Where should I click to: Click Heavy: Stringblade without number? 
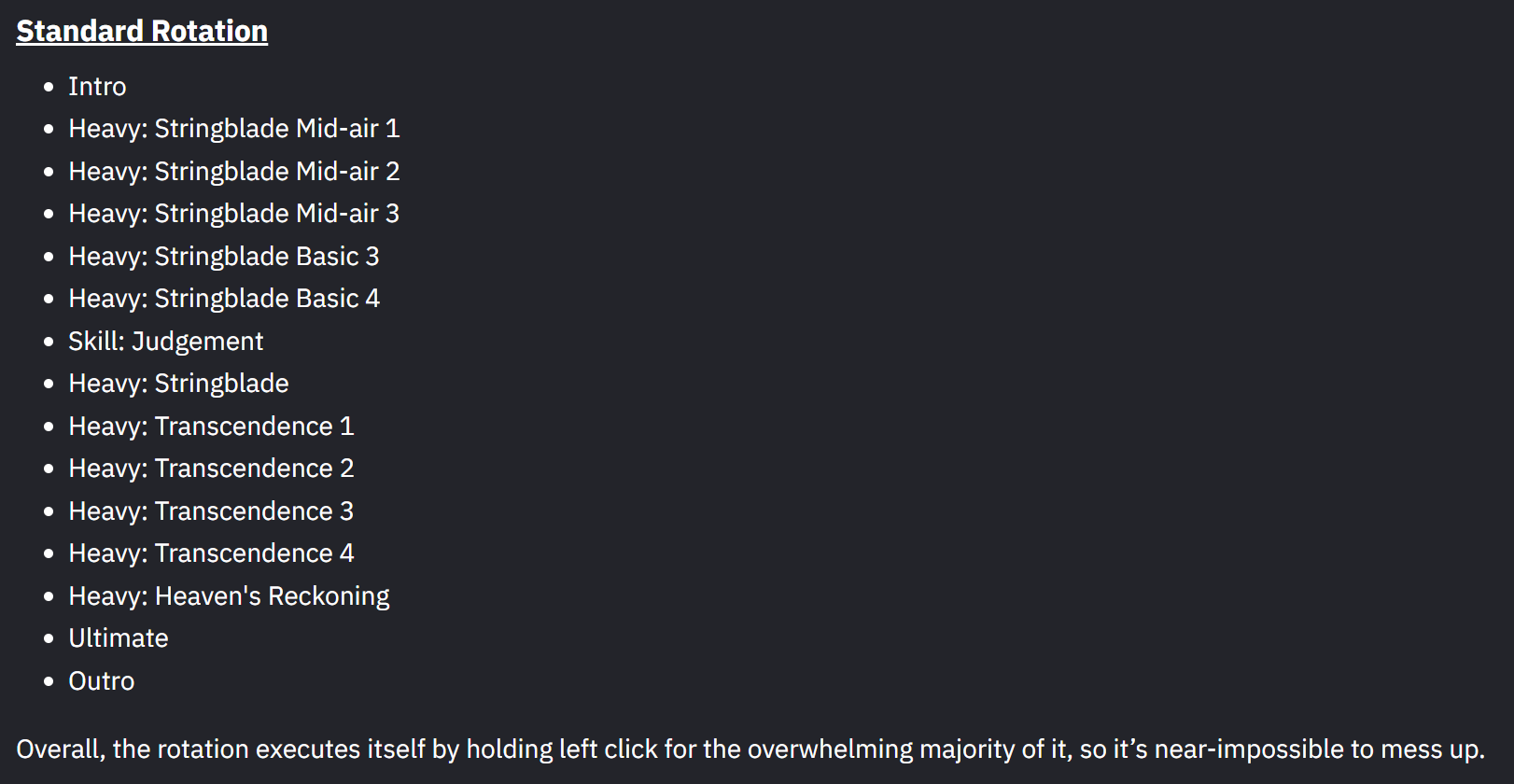[x=178, y=384]
